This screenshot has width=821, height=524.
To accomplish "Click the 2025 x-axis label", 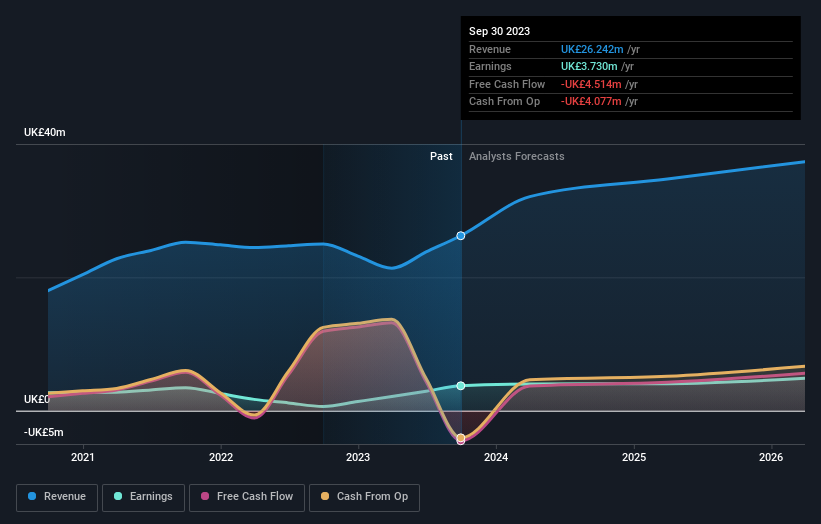I will (x=634, y=458).
